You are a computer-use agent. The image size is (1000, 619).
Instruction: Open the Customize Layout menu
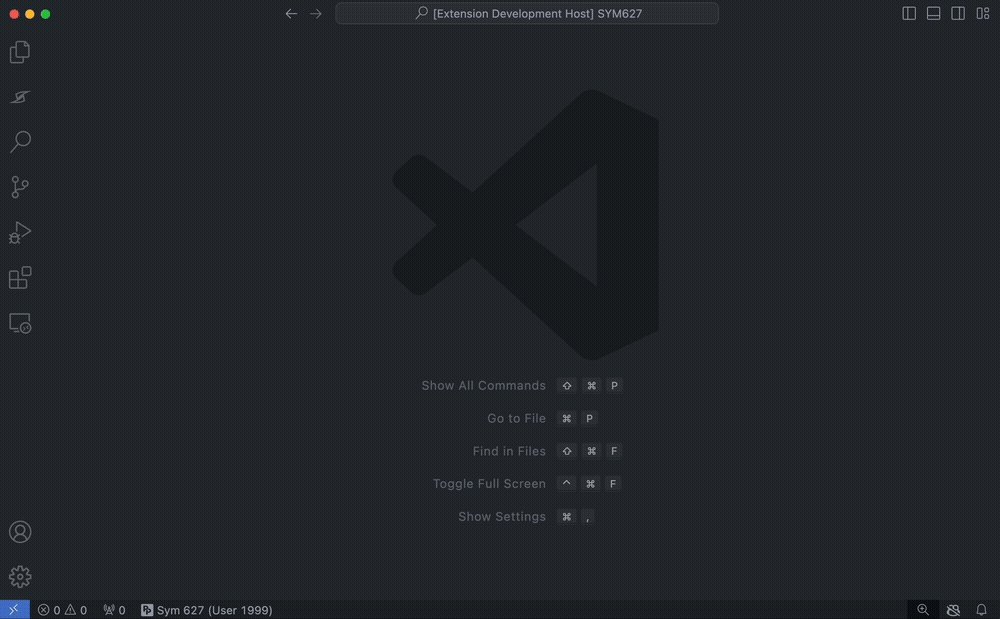[982, 14]
